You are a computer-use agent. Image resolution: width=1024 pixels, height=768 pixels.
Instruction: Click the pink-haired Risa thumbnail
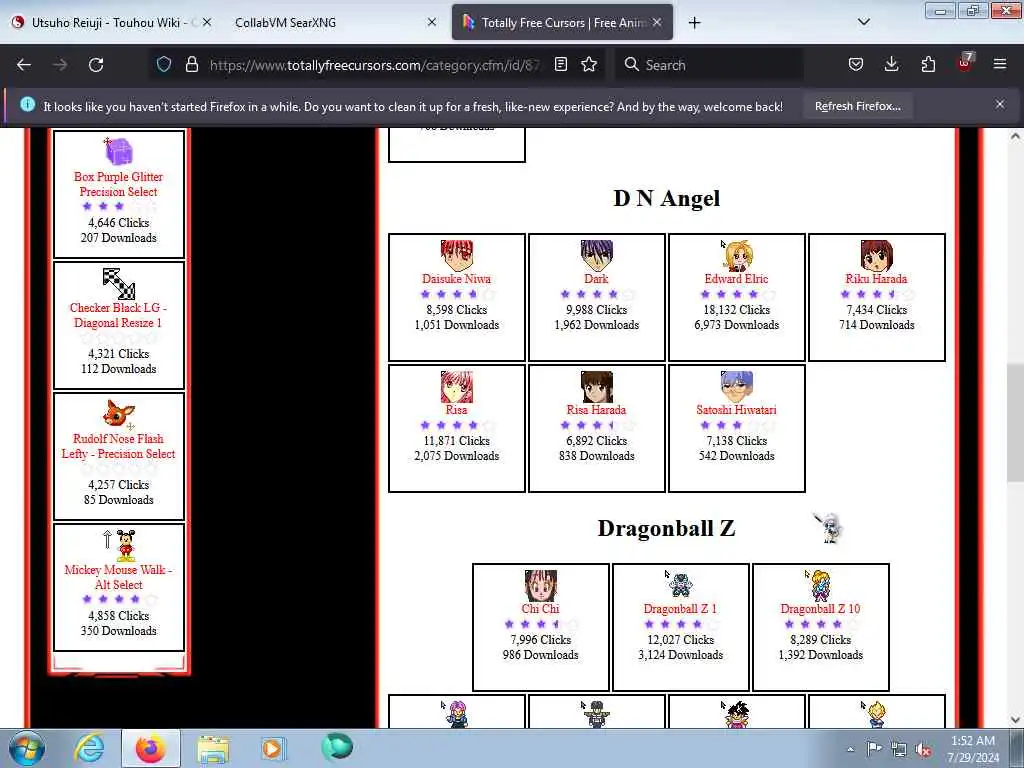pyautogui.click(x=456, y=387)
